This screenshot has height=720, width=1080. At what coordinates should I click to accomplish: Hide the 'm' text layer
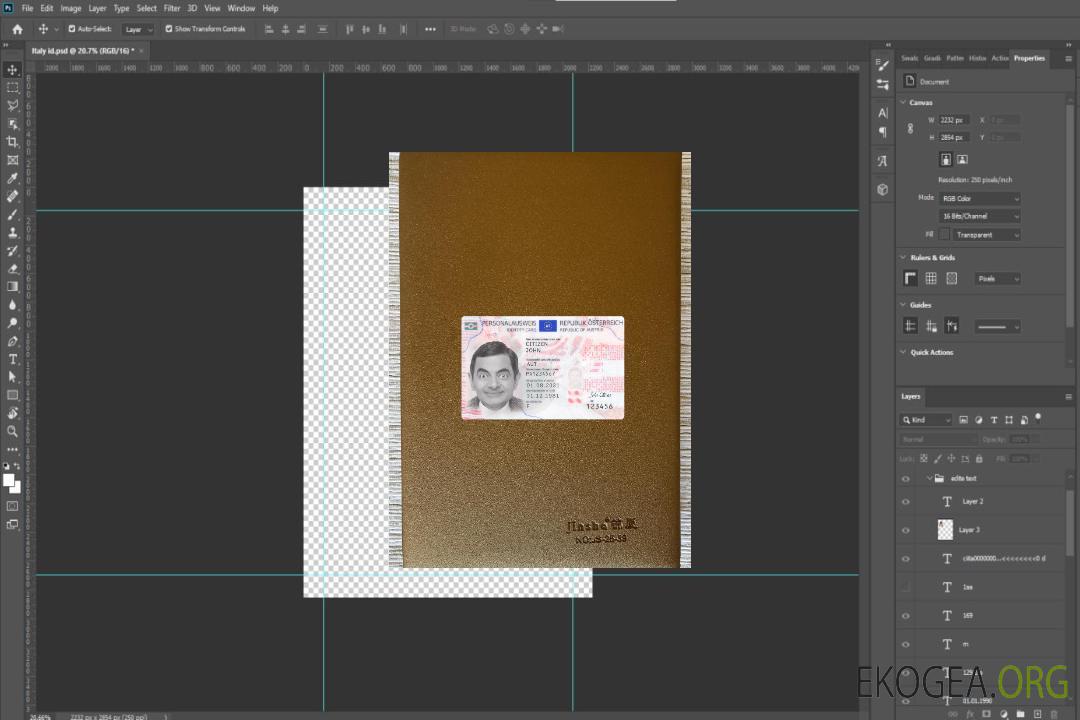click(x=906, y=644)
